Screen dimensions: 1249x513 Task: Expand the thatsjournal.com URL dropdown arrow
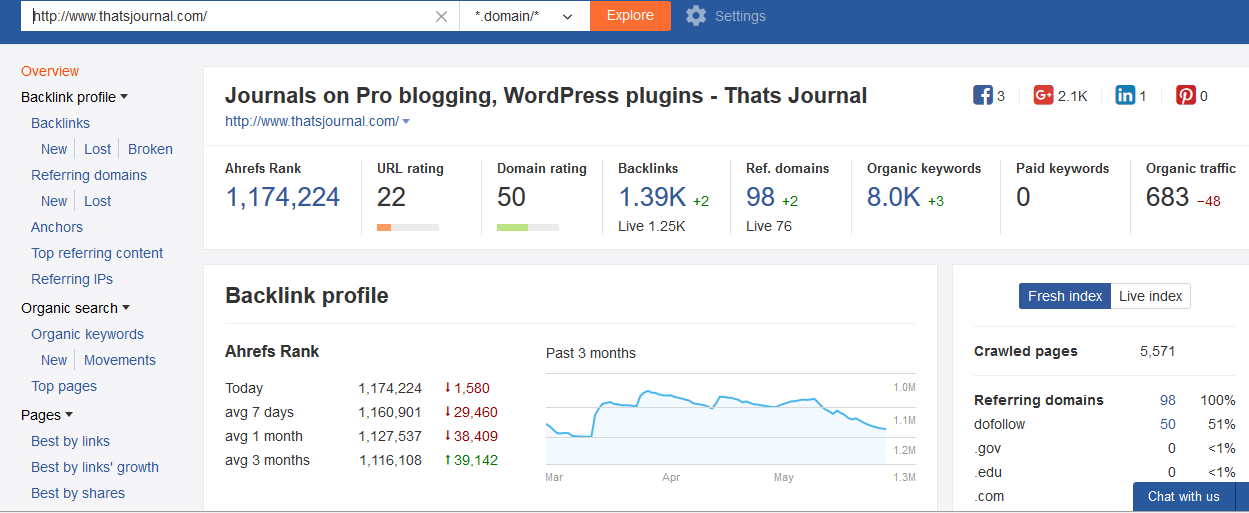tap(406, 122)
